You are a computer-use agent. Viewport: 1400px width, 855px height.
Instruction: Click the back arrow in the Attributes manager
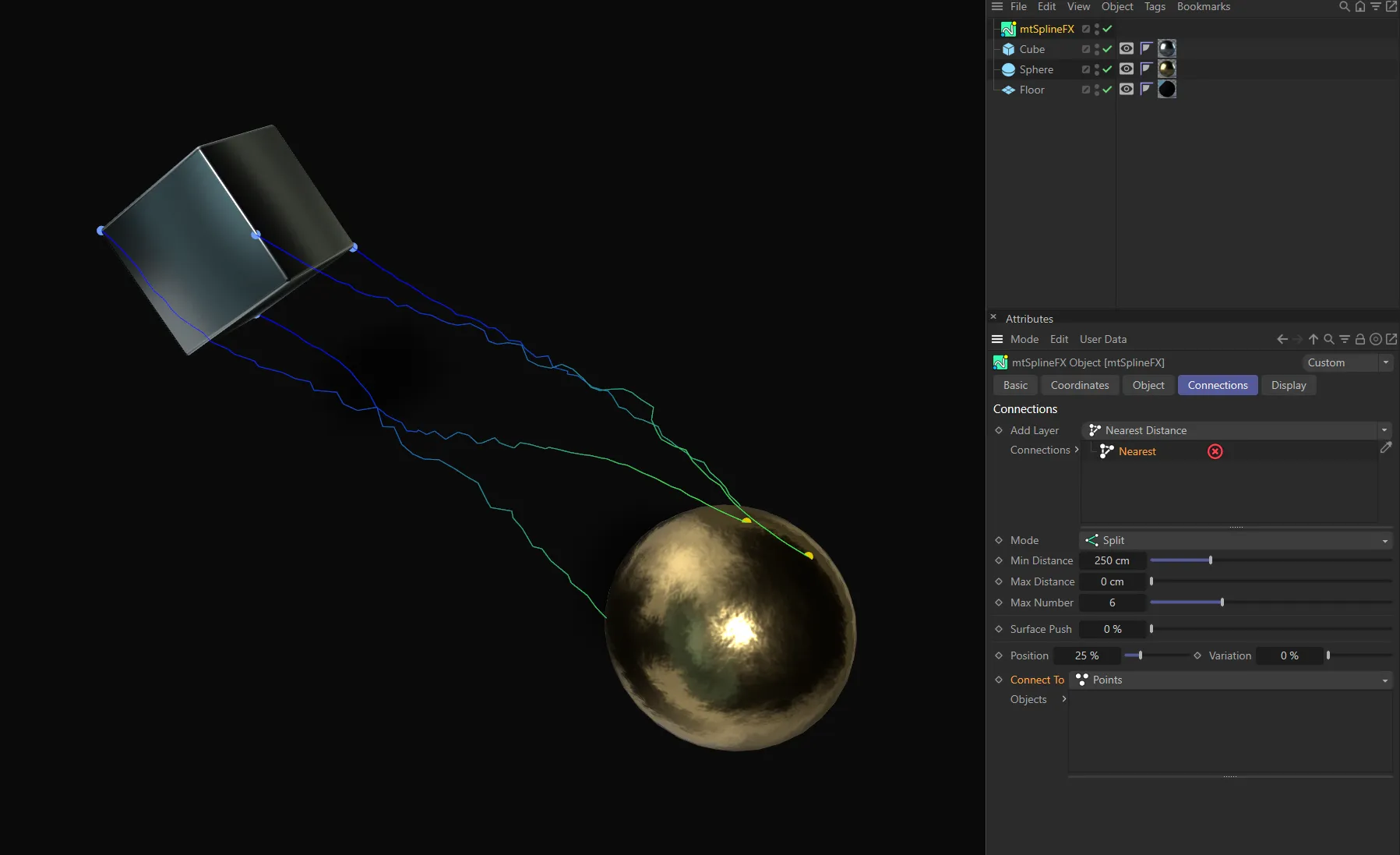(x=1281, y=339)
